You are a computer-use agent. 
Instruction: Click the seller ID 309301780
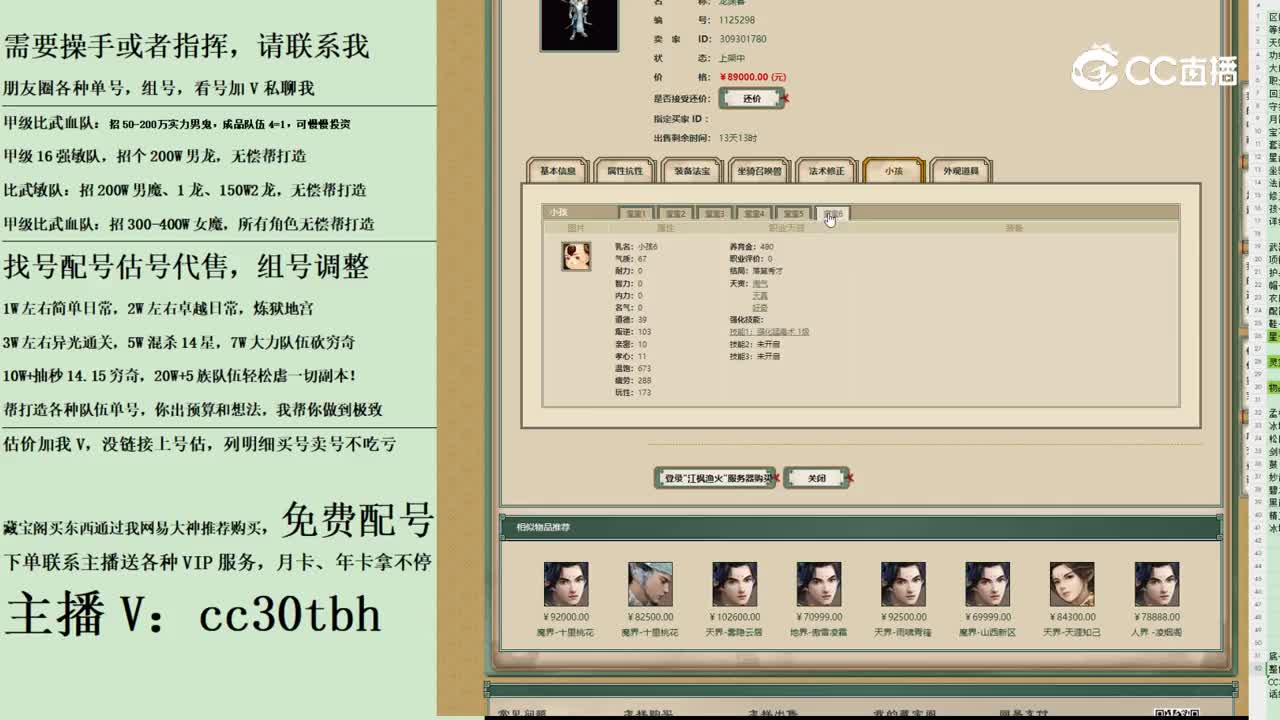(742, 39)
